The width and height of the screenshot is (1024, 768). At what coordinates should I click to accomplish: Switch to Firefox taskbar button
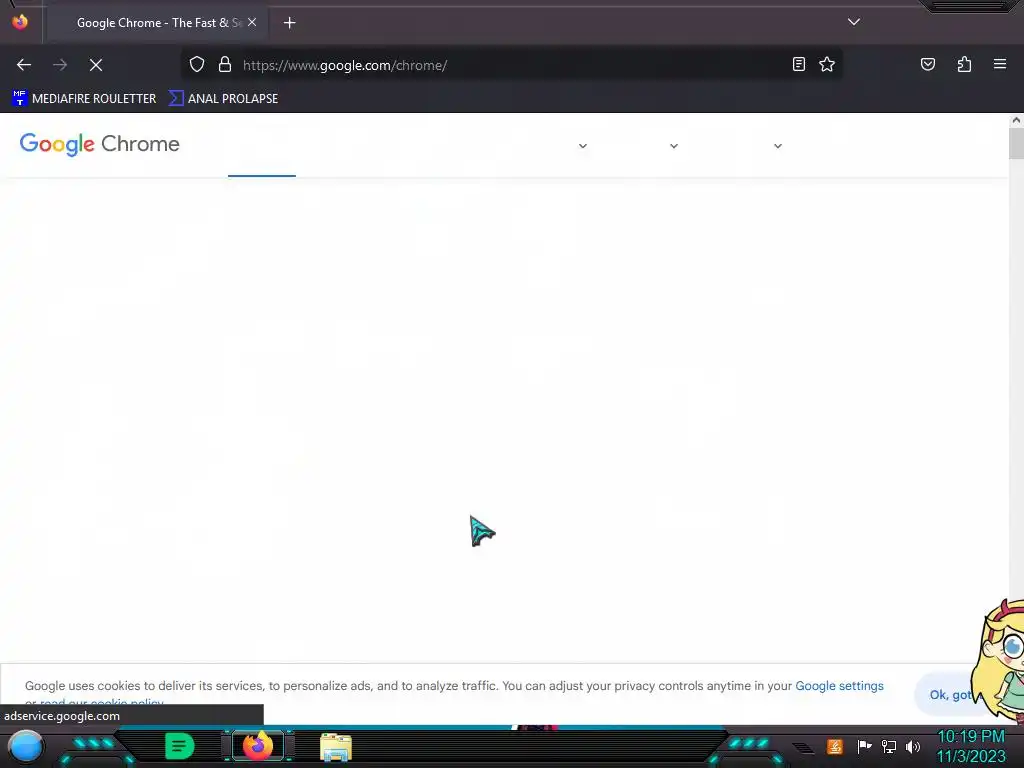pyautogui.click(x=258, y=746)
